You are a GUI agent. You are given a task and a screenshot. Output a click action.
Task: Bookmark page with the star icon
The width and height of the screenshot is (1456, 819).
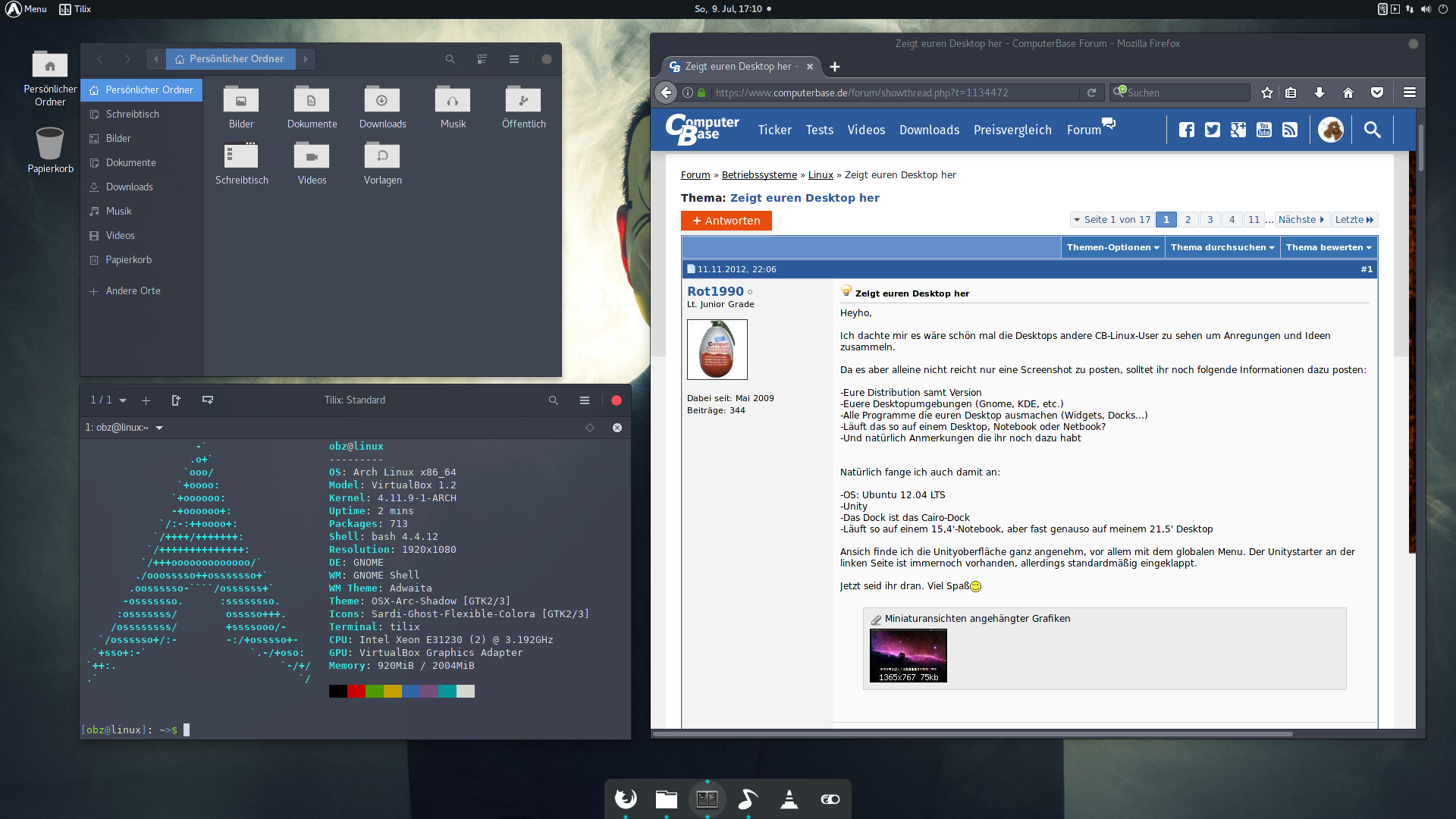1267,93
